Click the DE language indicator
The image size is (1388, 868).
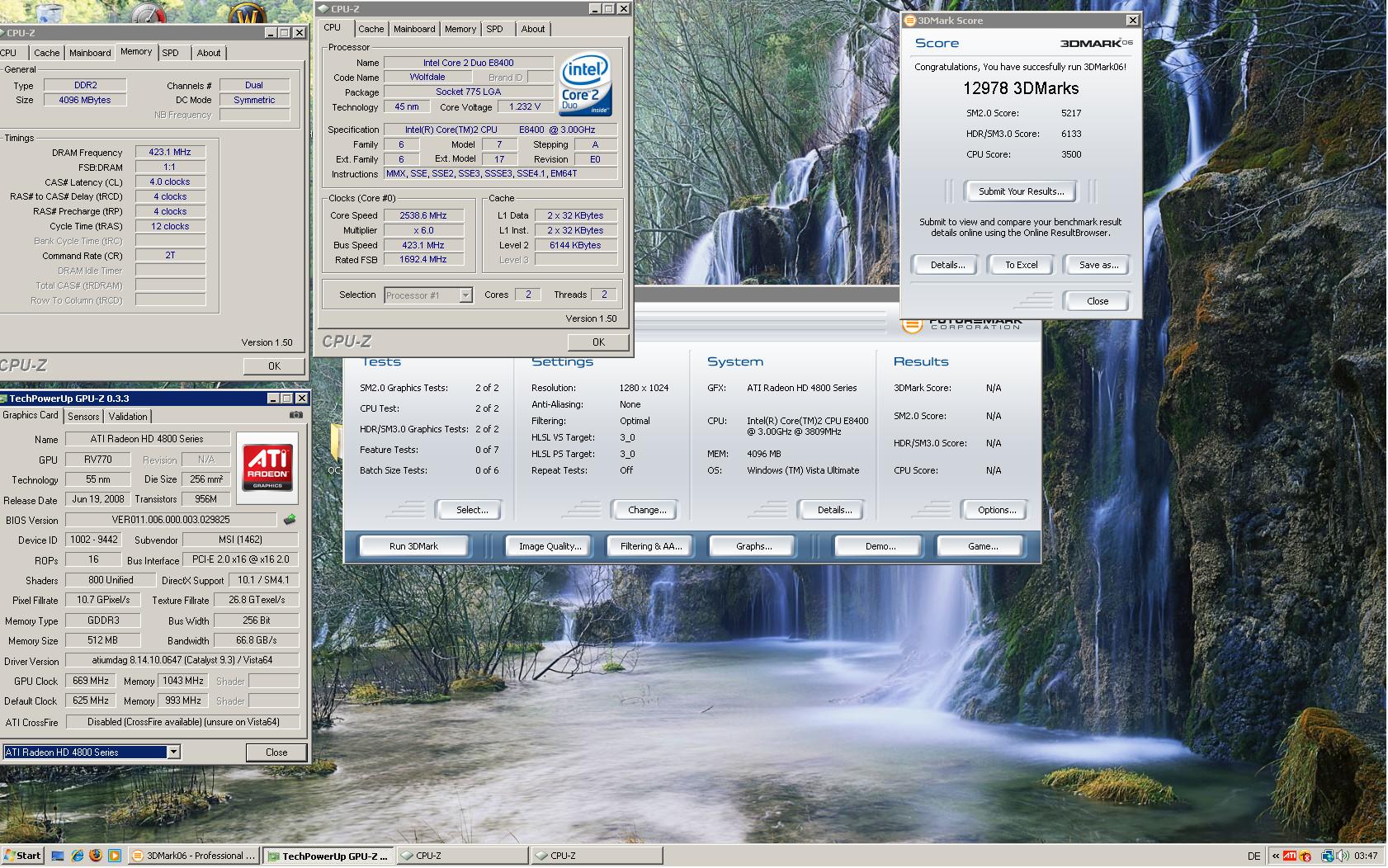coord(1253,856)
